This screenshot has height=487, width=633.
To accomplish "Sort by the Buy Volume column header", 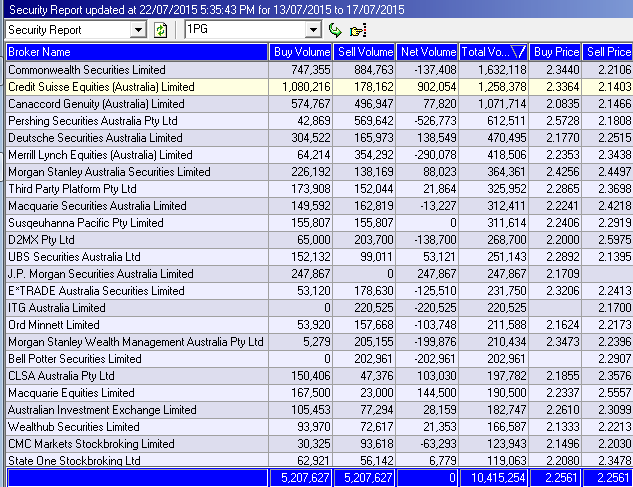I will click(301, 52).
